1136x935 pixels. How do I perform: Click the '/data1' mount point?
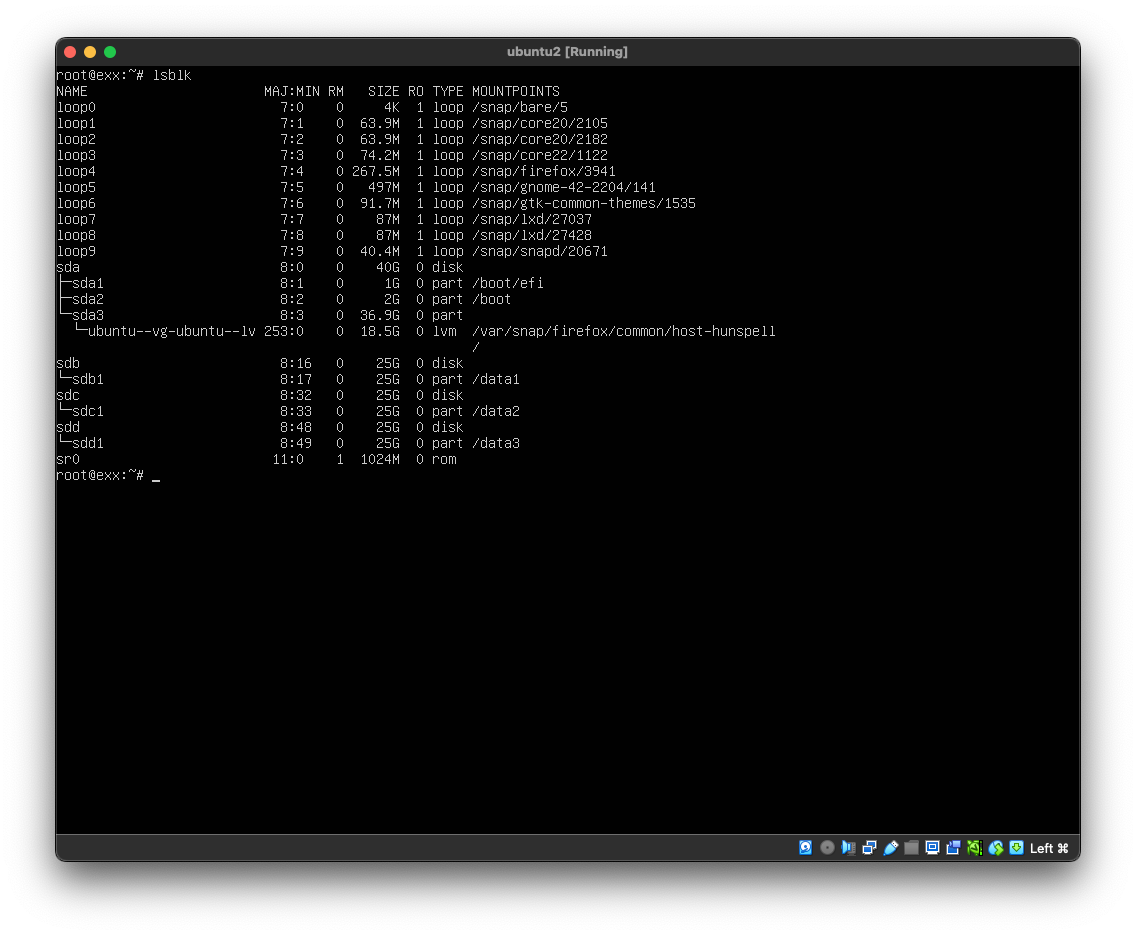pyautogui.click(x=496, y=380)
